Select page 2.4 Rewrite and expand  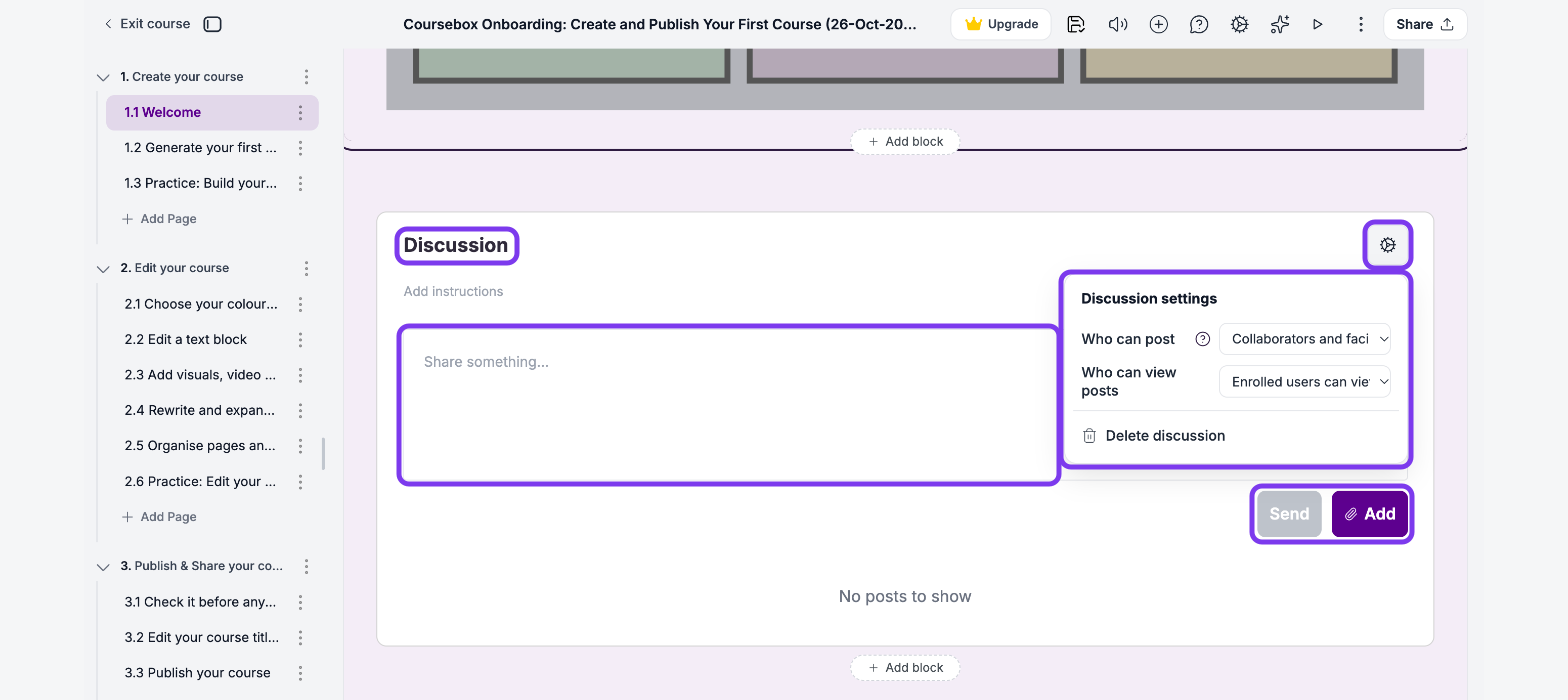coord(200,411)
